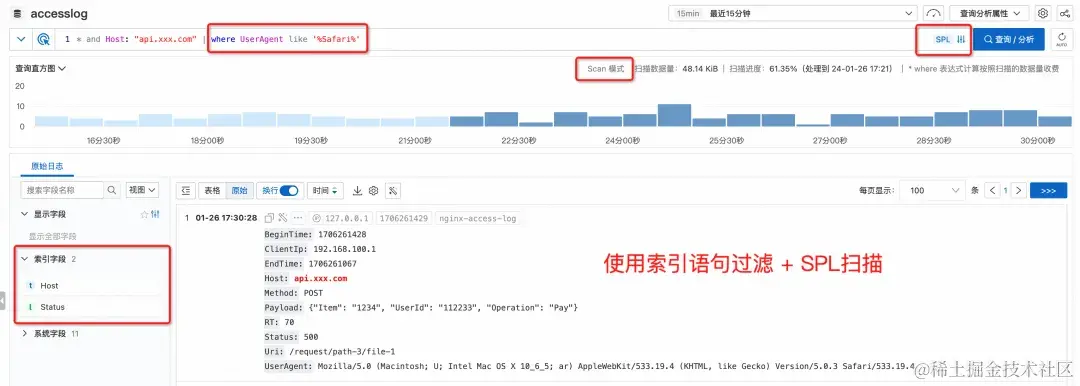
Task: Collapse the 显示字段 section
Action: pos(25,214)
